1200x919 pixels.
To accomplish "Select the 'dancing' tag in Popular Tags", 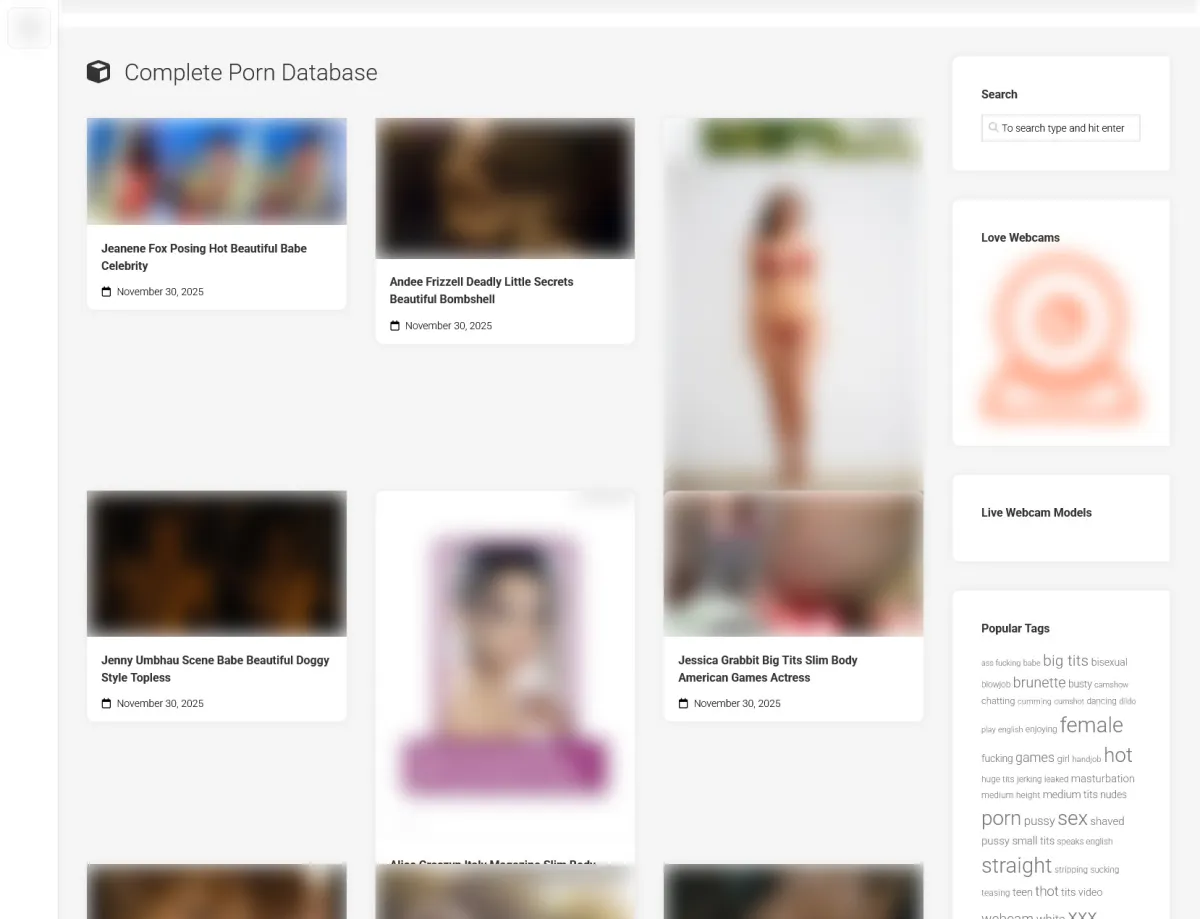I will (x=1101, y=701).
